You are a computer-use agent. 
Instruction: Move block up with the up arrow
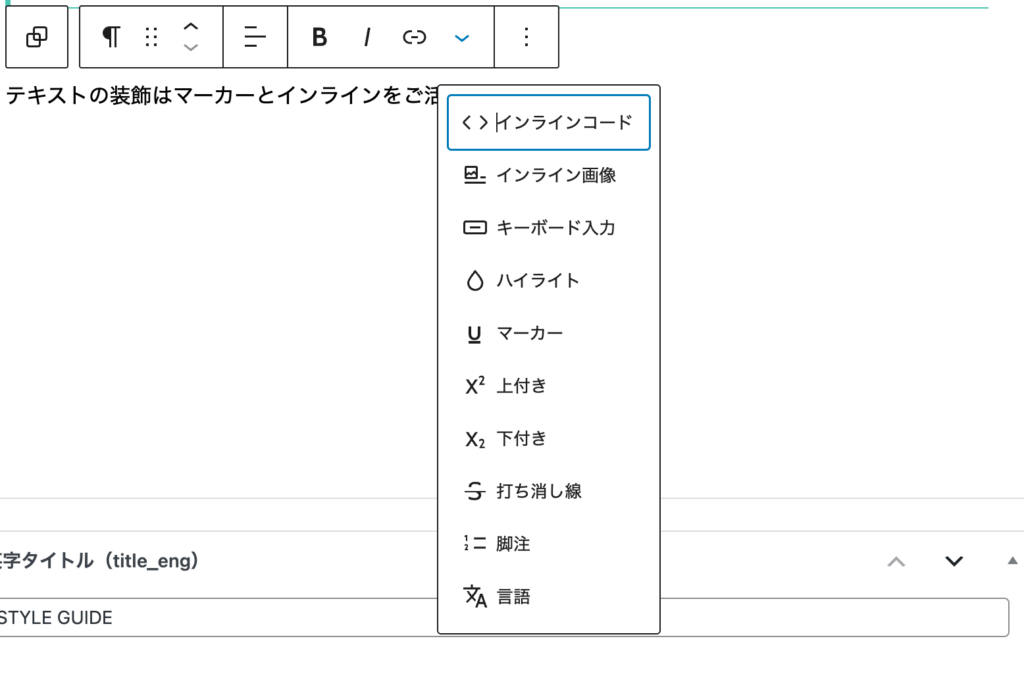(x=191, y=26)
